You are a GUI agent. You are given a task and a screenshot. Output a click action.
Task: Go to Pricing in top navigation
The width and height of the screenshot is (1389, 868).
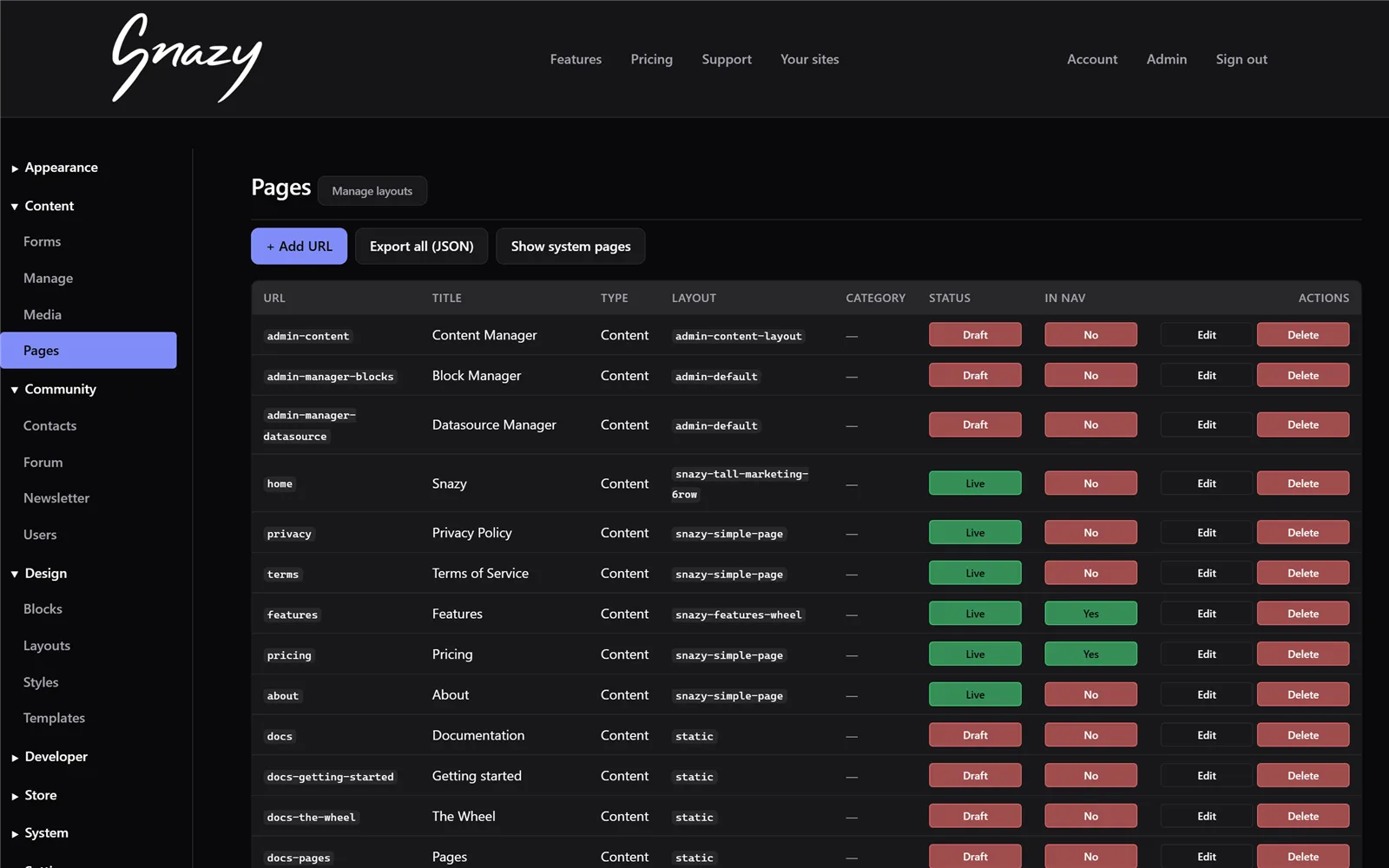pyautogui.click(x=652, y=59)
